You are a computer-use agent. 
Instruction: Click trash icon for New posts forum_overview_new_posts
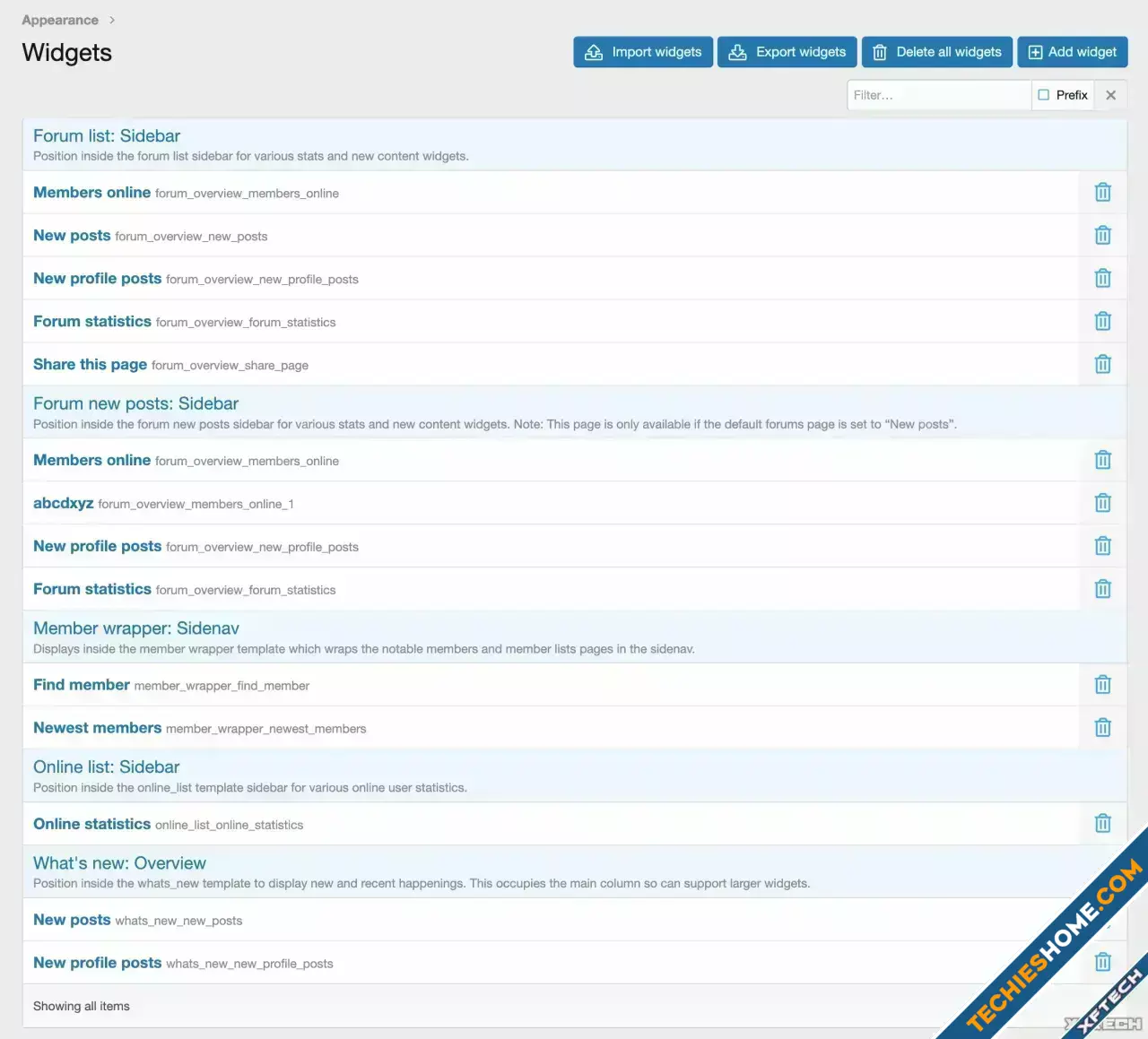point(1102,236)
